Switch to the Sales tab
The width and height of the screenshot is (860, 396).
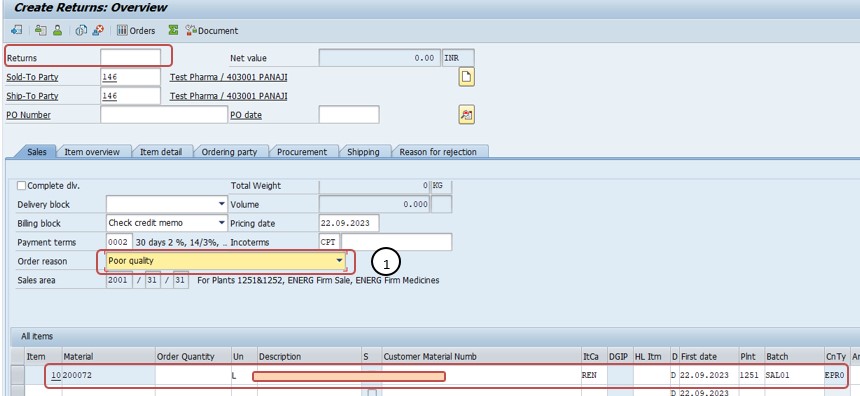tap(37, 152)
